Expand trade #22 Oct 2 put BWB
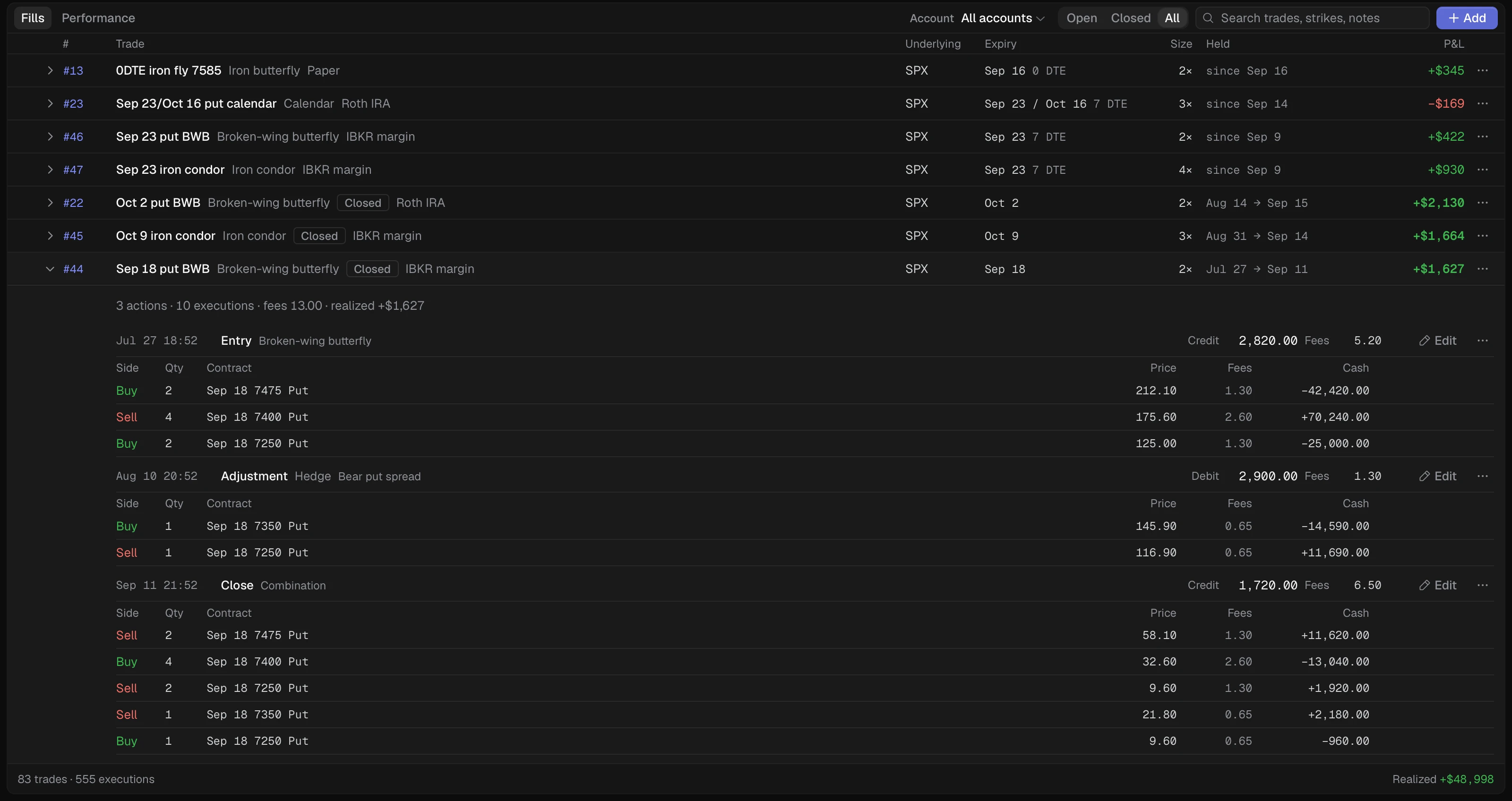This screenshot has width=1512, height=801. coord(50,203)
